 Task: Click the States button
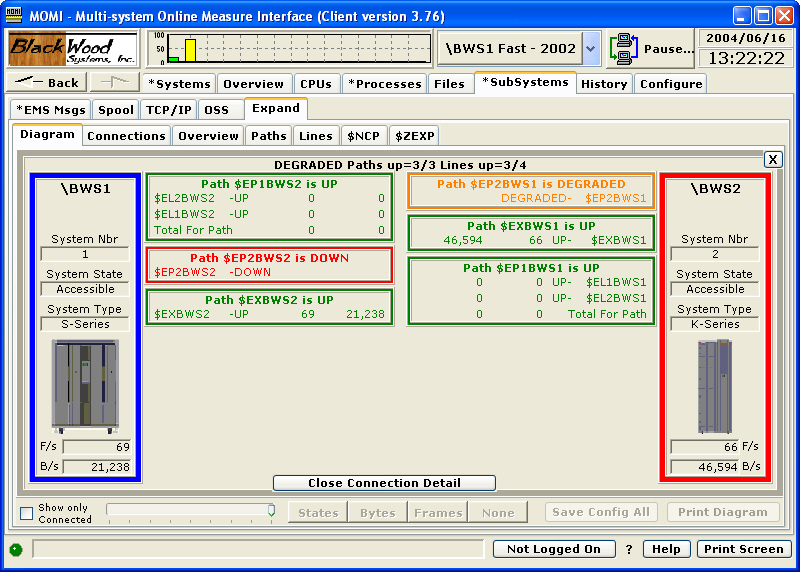point(318,512)
